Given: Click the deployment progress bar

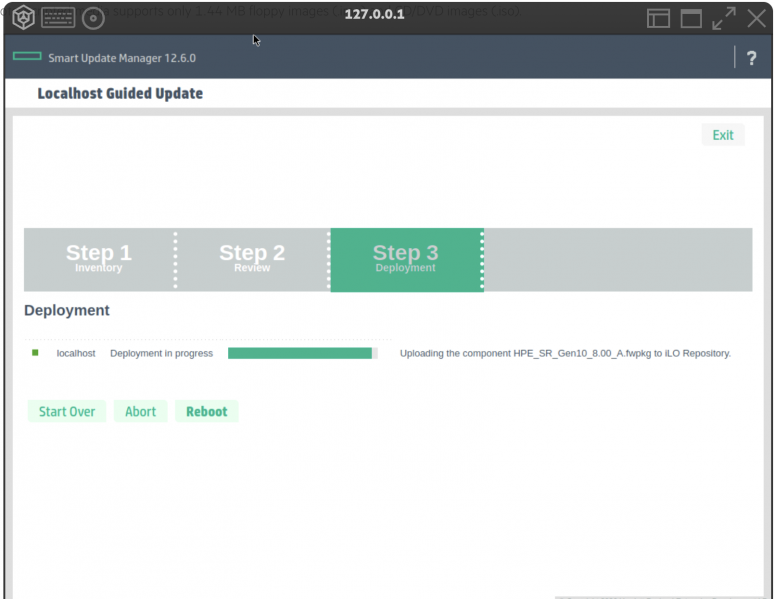Looking at the screenshot, I should coord(302,353).
